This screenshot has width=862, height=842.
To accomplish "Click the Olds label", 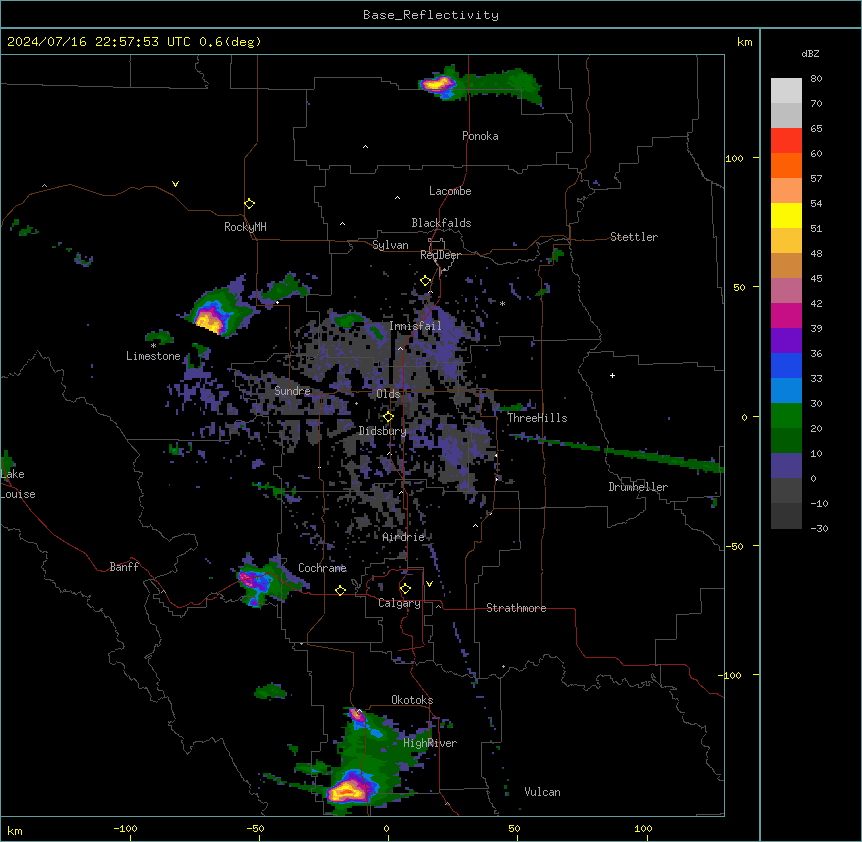I will (388, 394).
